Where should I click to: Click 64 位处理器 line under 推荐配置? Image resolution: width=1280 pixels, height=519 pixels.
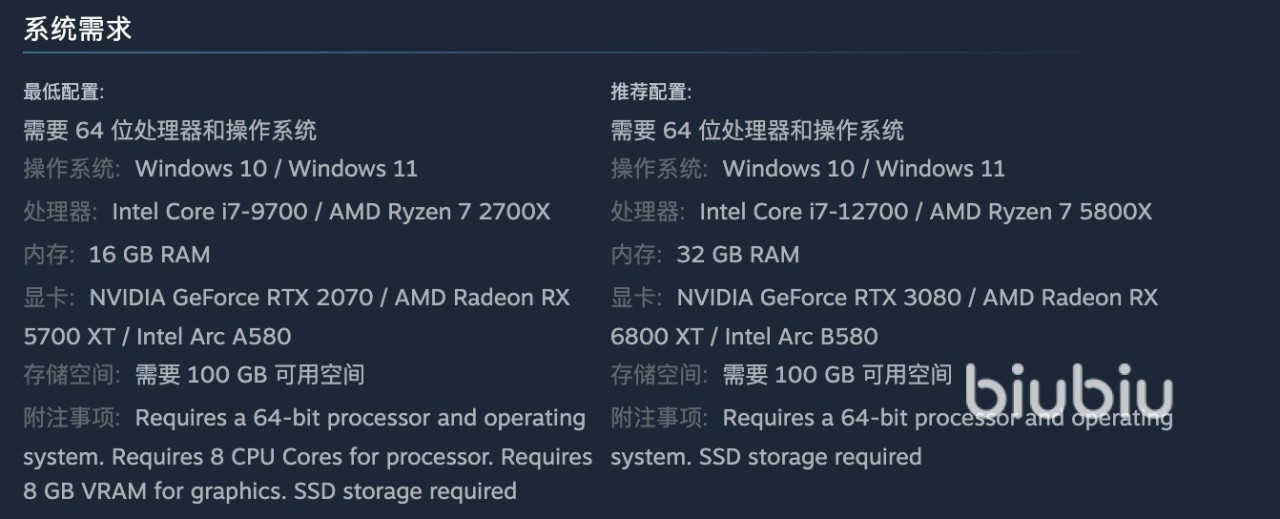pos(757,130)
